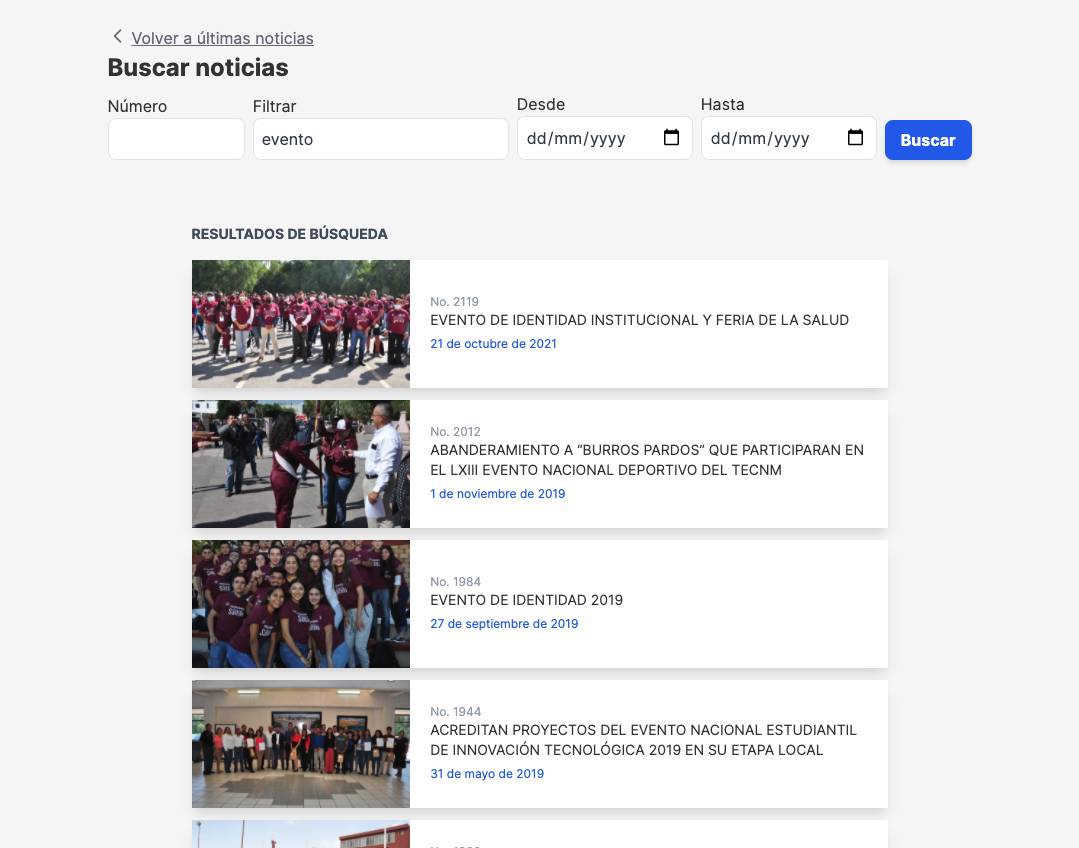
Task: Open the Desde calendar picker icon
Action: (x=671, y=138)
